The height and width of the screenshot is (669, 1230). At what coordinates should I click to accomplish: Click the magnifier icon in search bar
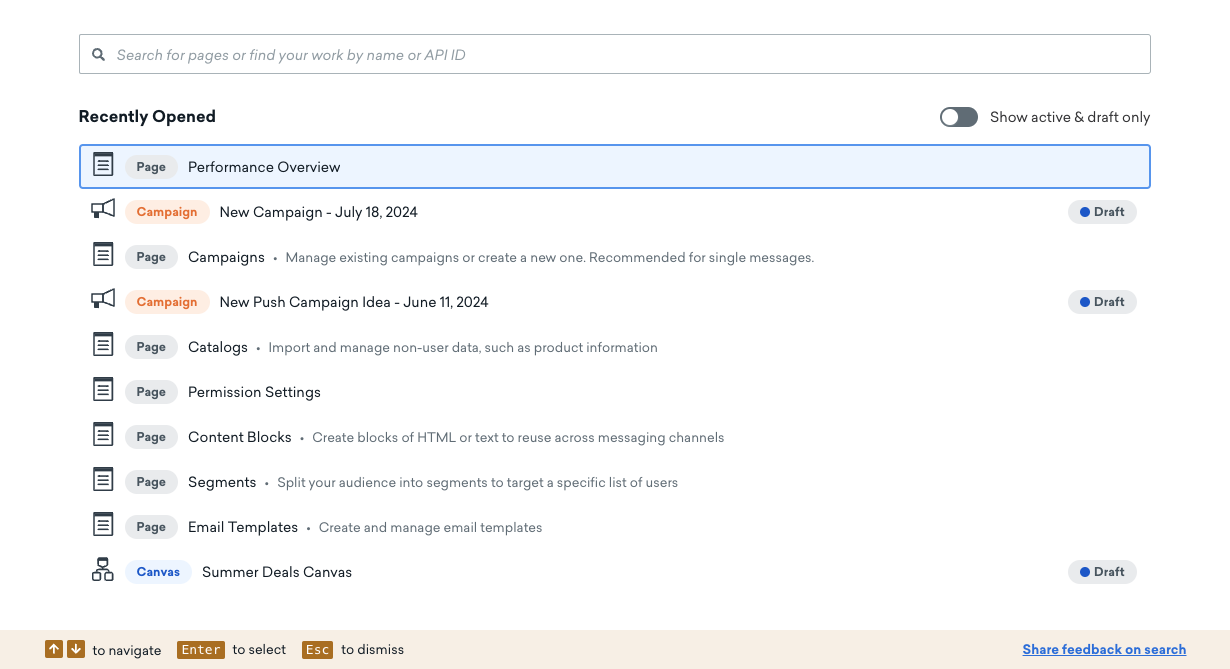click(x=98, y=55)
